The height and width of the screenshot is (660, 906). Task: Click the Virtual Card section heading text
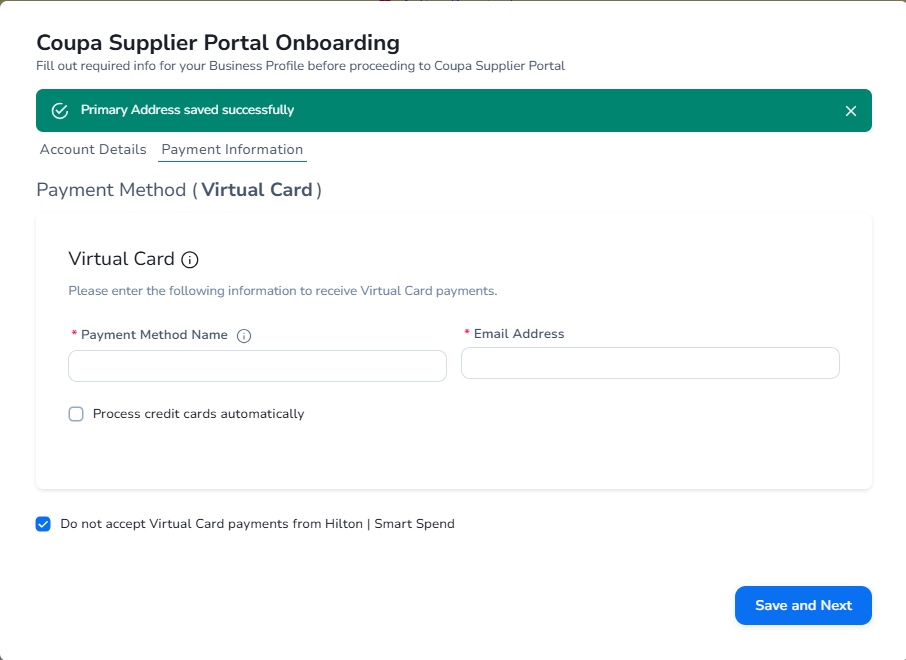(x=121, y=259)
